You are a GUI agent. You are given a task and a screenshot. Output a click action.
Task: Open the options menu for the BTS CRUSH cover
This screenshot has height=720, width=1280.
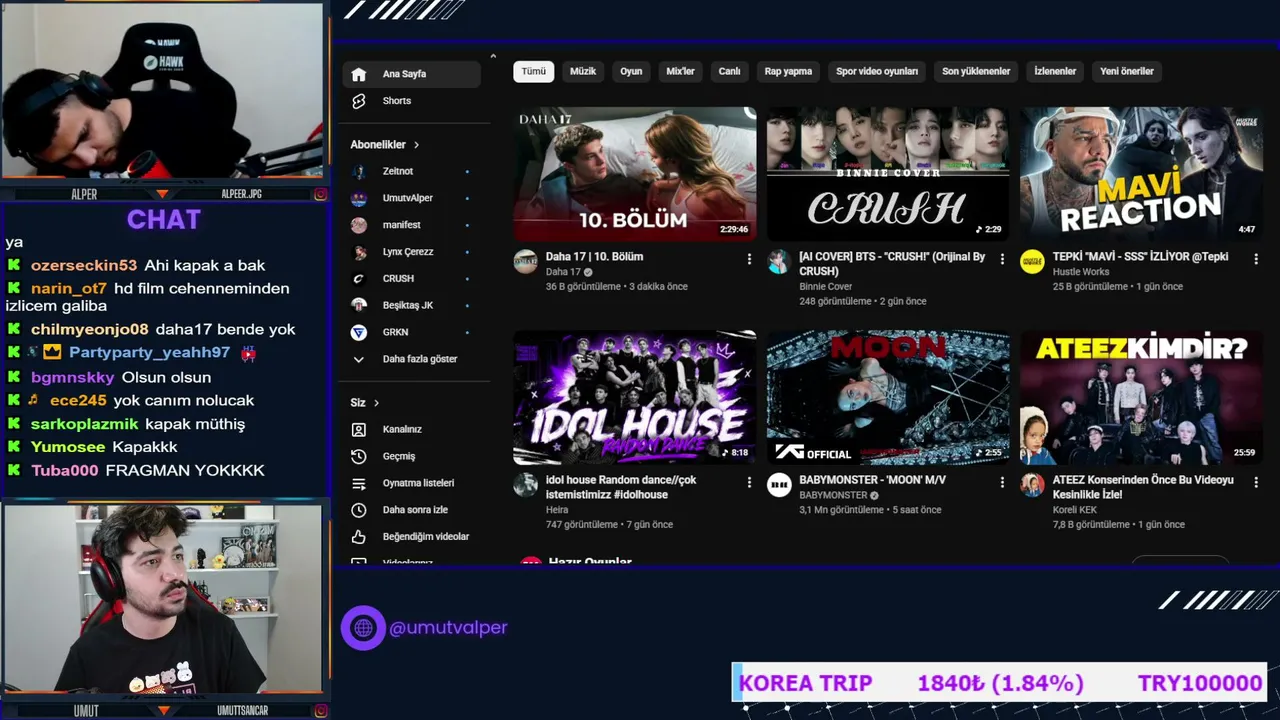click(1002, 259)
